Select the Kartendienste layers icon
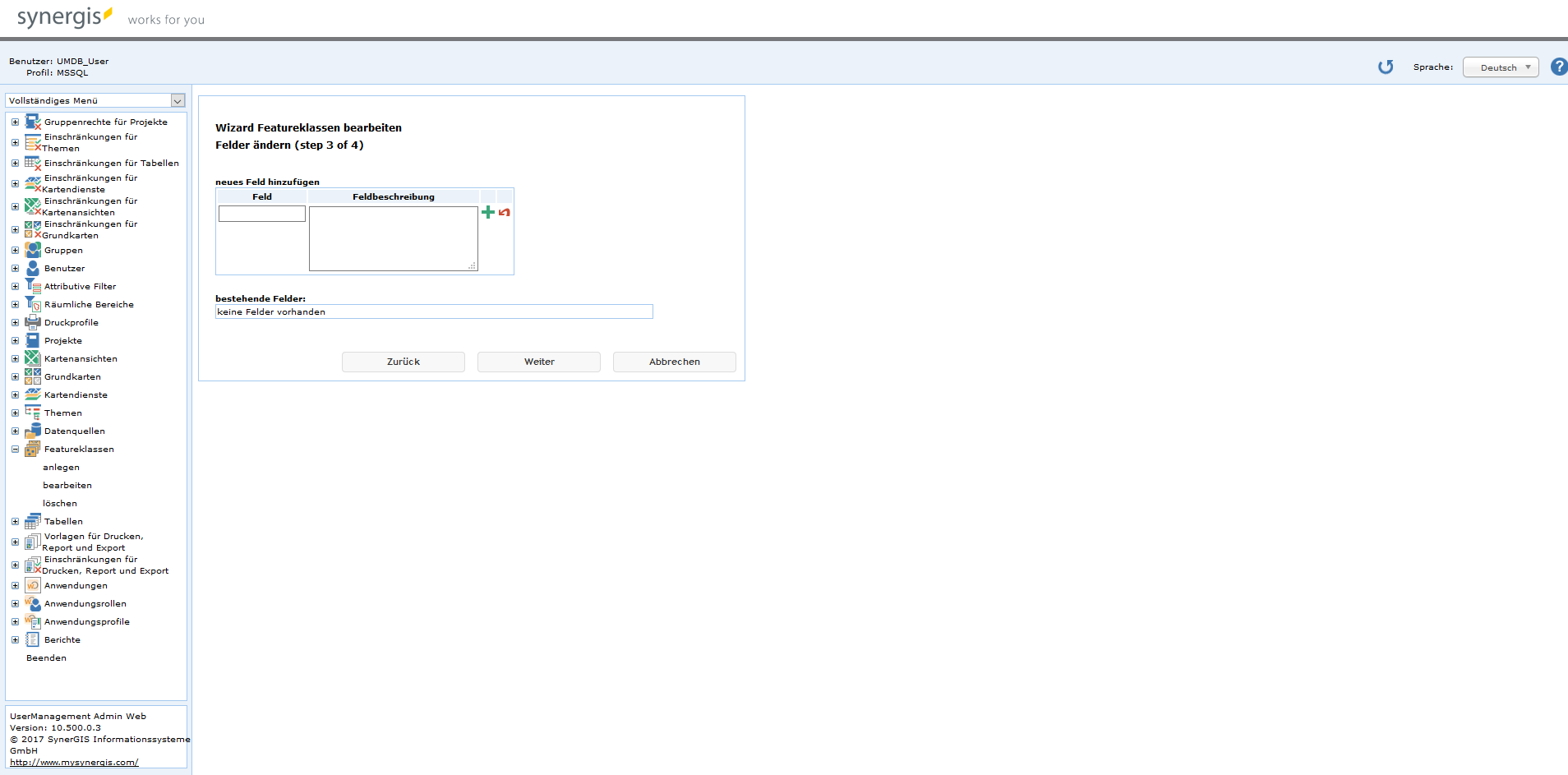Viewport: 1568px width, 775px height. click(x=32, y=394)
